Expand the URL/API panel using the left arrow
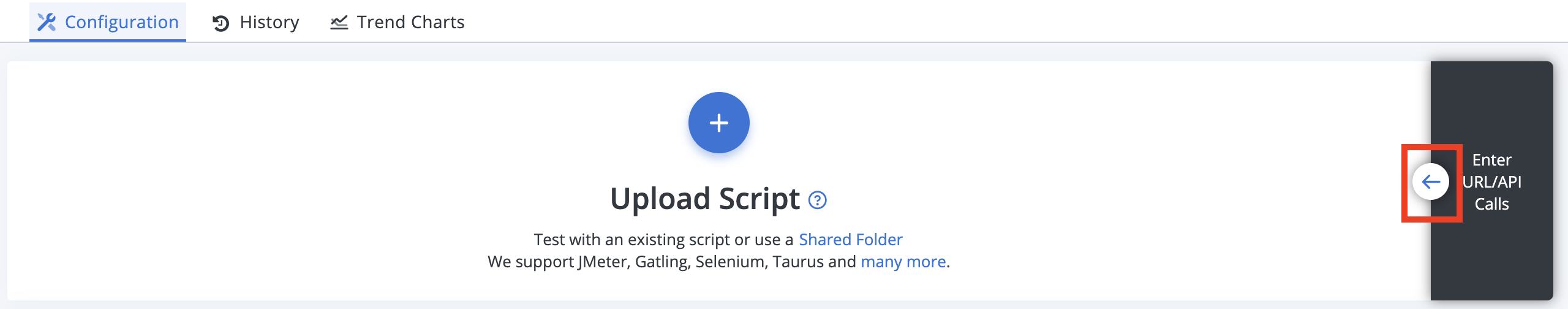This screenshot has height=309, width=1568. (x=1431, y=181)
